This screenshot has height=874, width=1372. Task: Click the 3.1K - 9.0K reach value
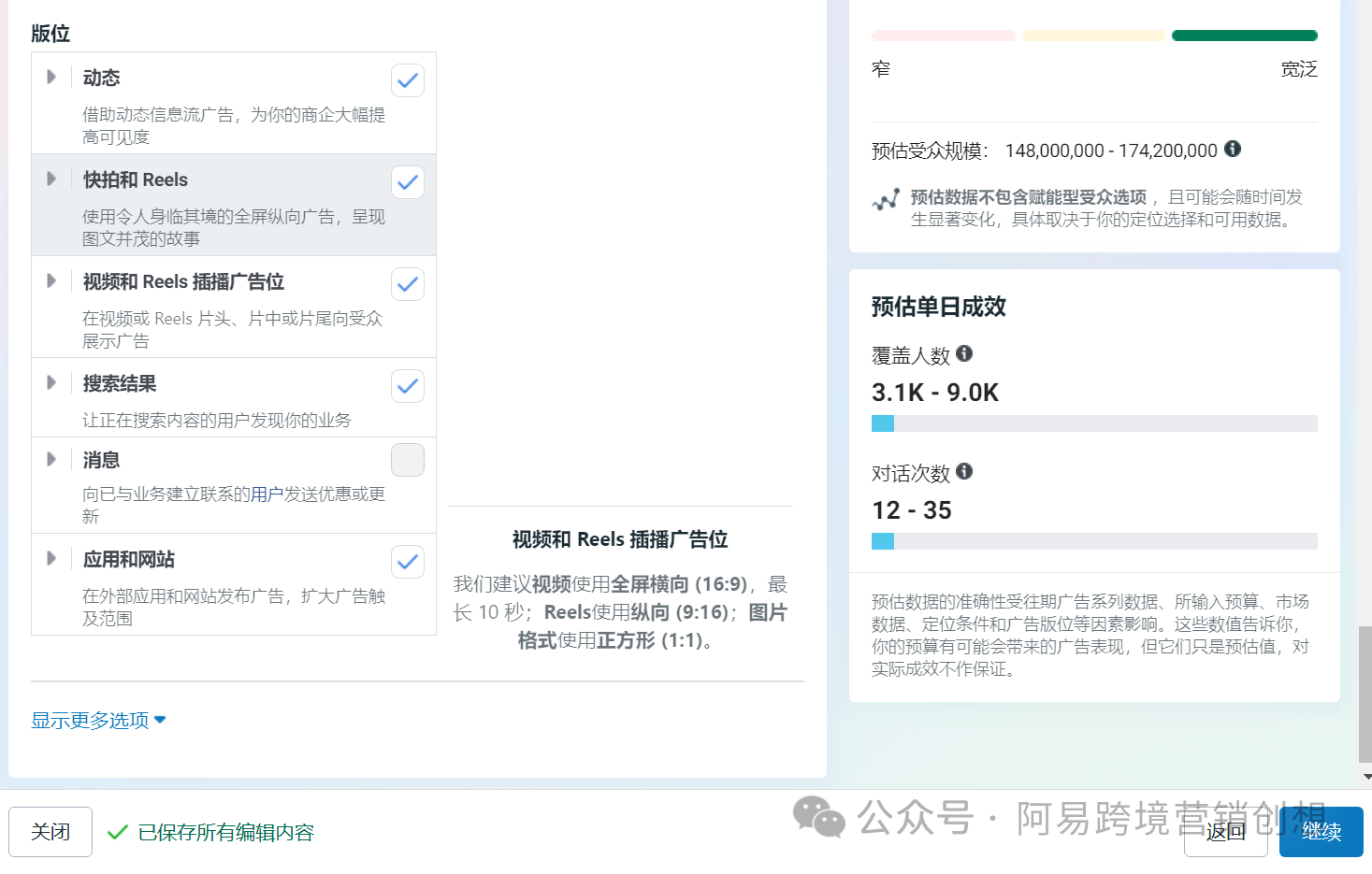coord(935,393)
